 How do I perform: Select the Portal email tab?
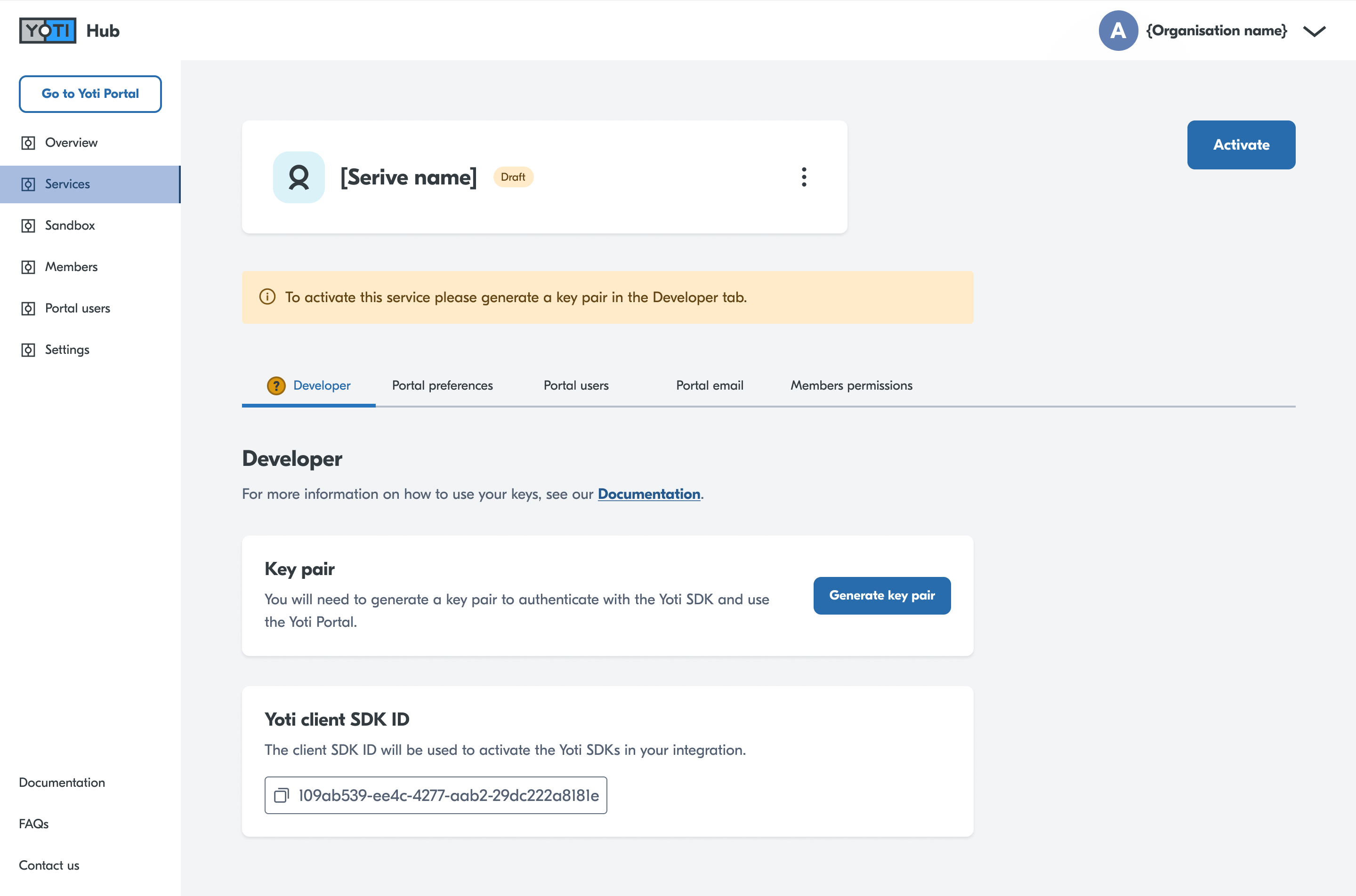(x=710, y=386)
